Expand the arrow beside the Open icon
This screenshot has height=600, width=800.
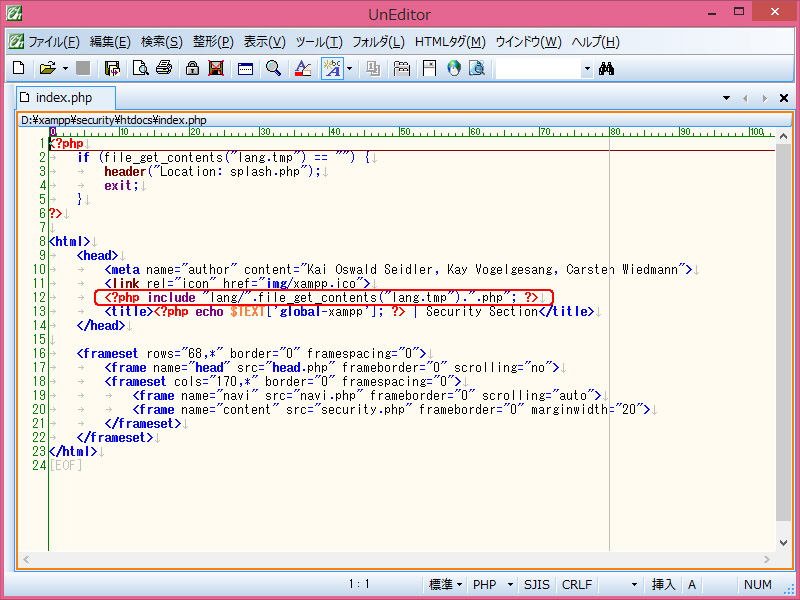click(x=65, y=68)
